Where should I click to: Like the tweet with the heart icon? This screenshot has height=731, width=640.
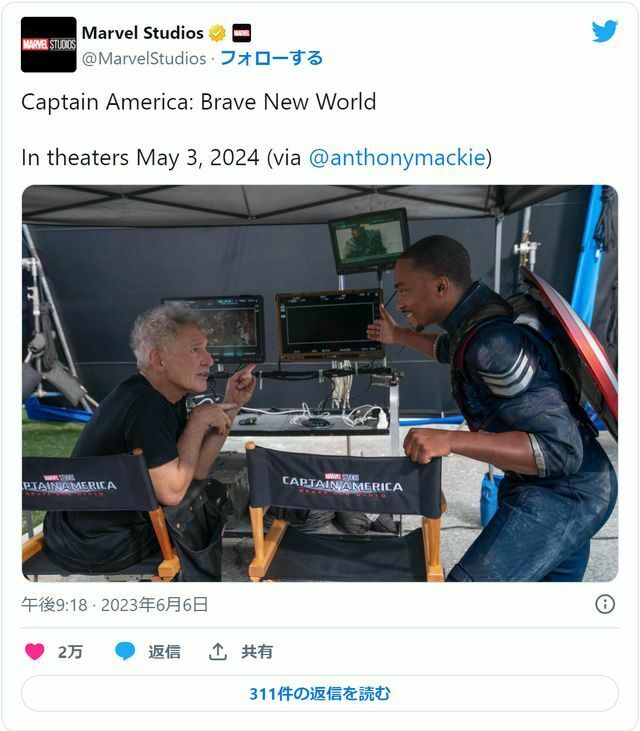(x=34, y=651)
